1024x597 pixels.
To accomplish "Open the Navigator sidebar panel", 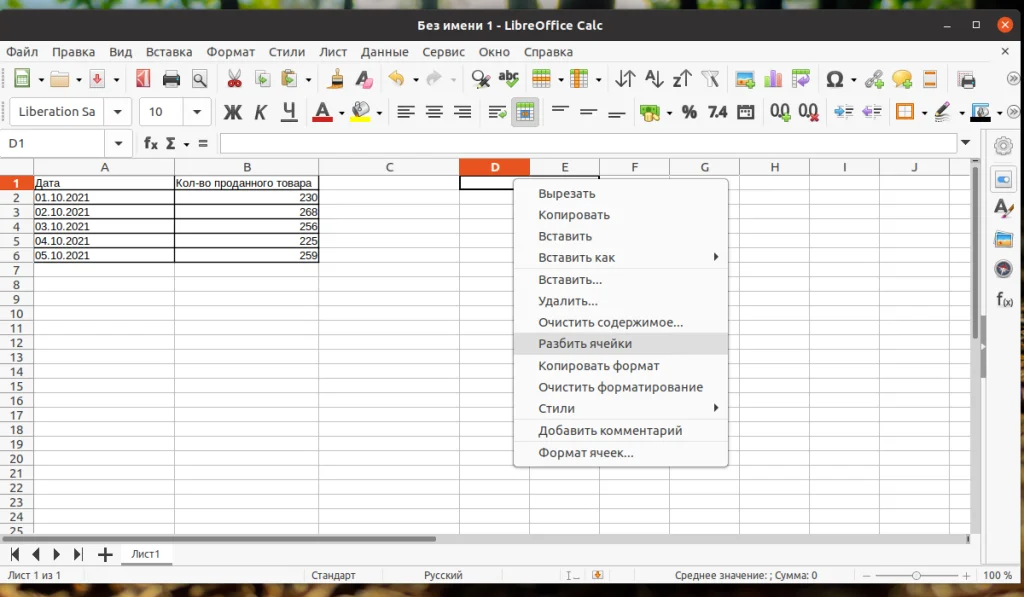I will click(x=1003, y=268).
